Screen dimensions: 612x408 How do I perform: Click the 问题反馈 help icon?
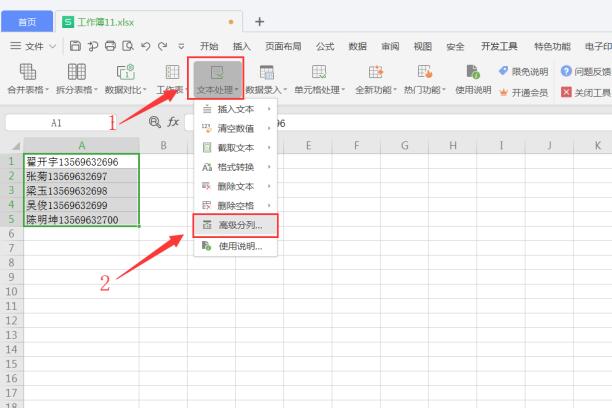tap(566, 71)
